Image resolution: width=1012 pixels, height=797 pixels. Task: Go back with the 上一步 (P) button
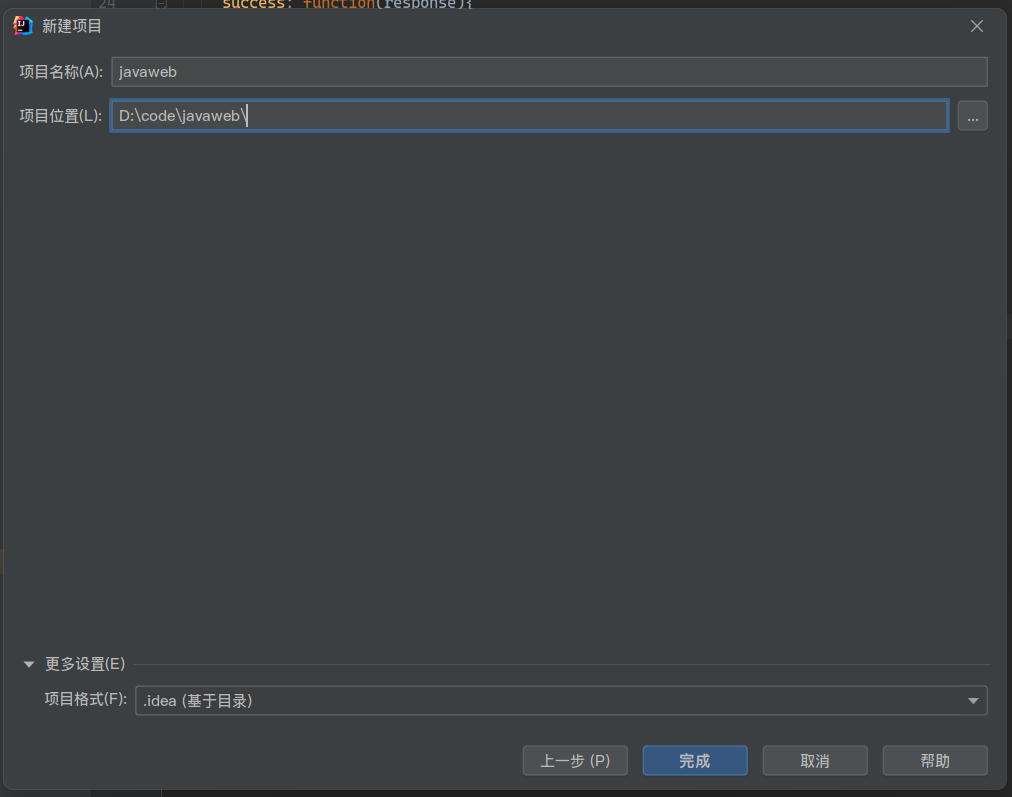tap(575, 760)
